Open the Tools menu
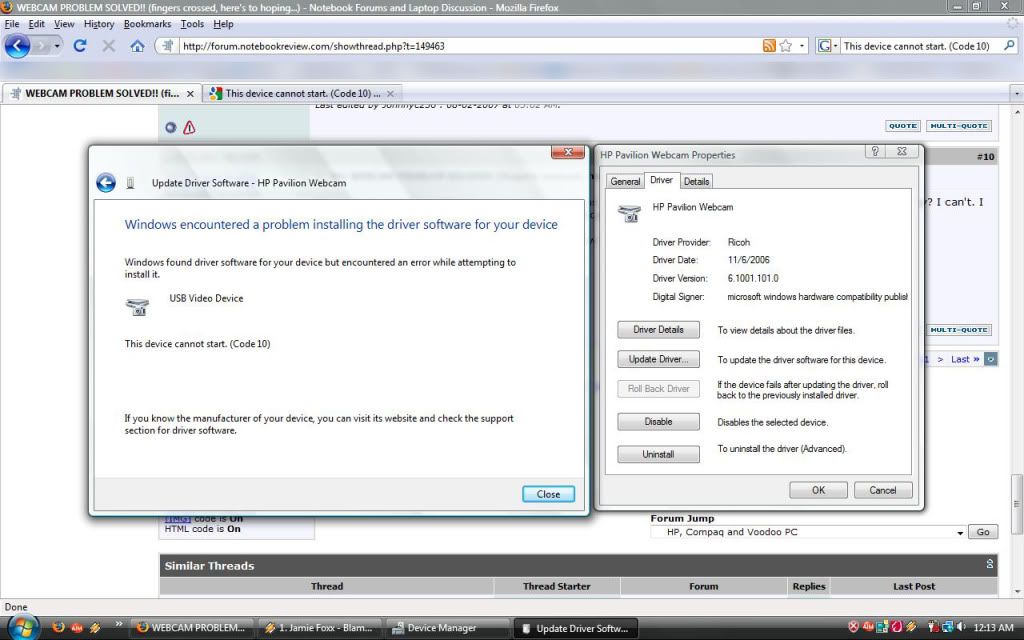 click(192, 24)
